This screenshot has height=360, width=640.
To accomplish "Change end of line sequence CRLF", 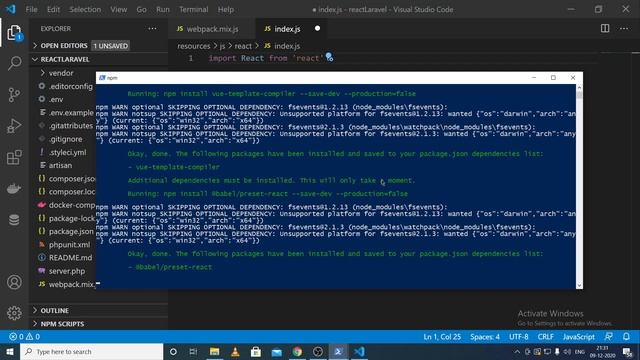I will 545,337.
